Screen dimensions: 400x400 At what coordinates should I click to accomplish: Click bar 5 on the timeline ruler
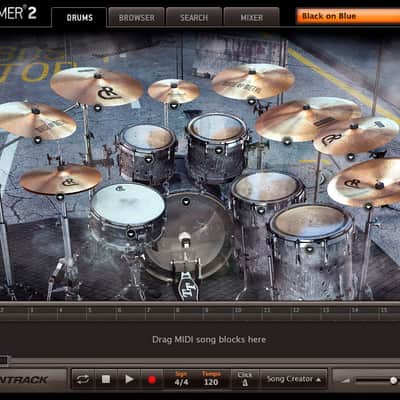[90, 310]
